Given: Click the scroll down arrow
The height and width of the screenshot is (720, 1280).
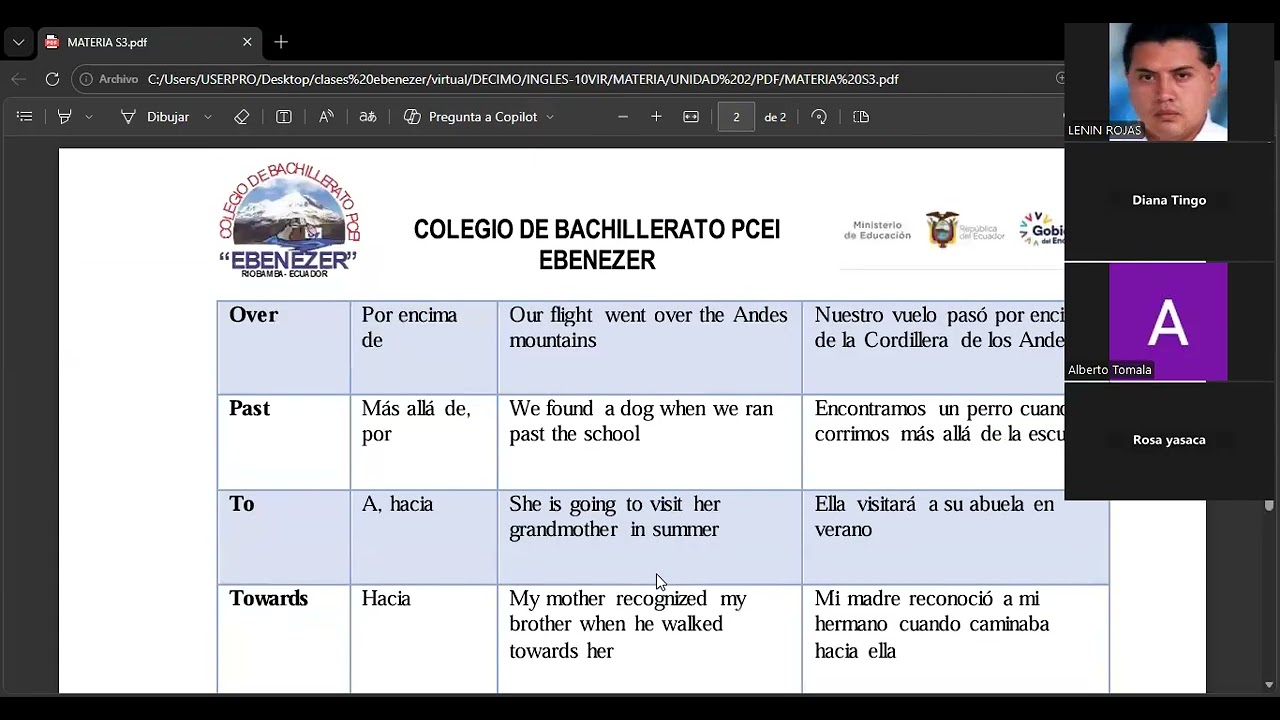Looking at the screenshot, I should click(x=1269, y=685).
